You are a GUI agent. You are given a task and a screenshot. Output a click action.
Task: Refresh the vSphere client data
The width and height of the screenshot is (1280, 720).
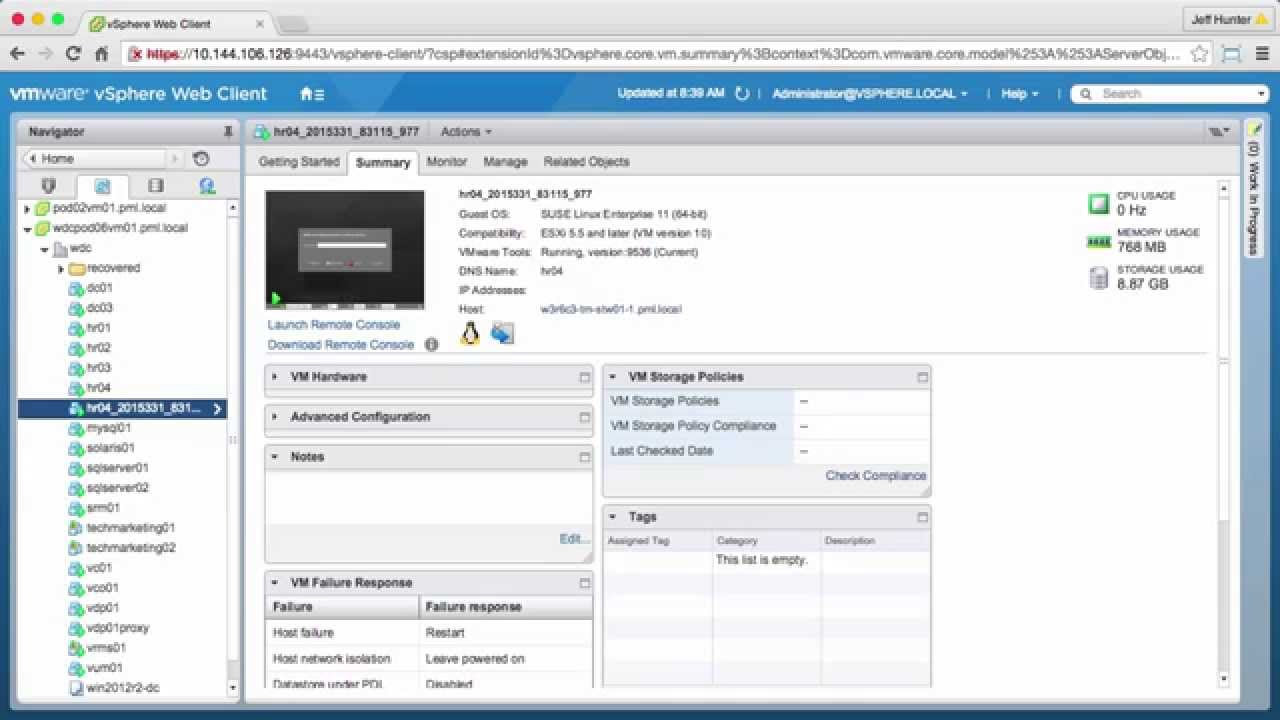pyautogui.click(x=742, y=94)
